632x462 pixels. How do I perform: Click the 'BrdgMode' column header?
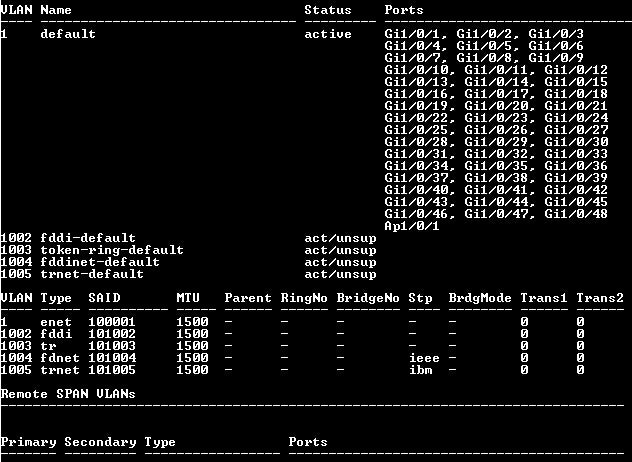(x=480, y=298)
